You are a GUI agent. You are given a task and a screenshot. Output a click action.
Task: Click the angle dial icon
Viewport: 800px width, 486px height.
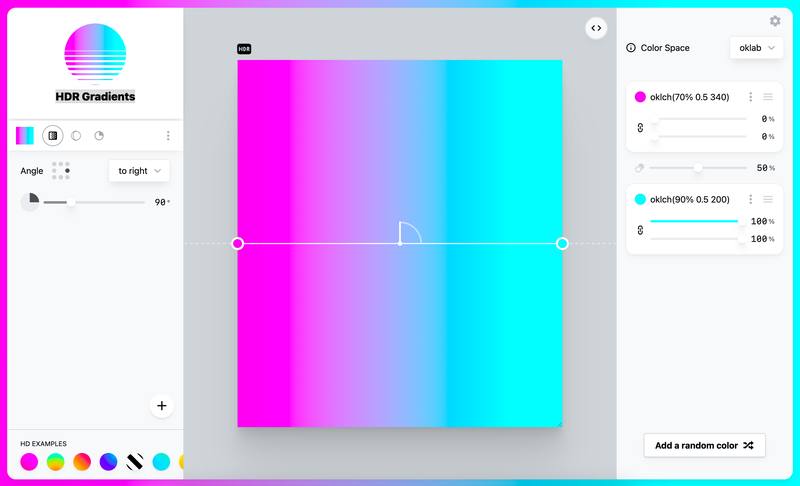pos(30,202)
